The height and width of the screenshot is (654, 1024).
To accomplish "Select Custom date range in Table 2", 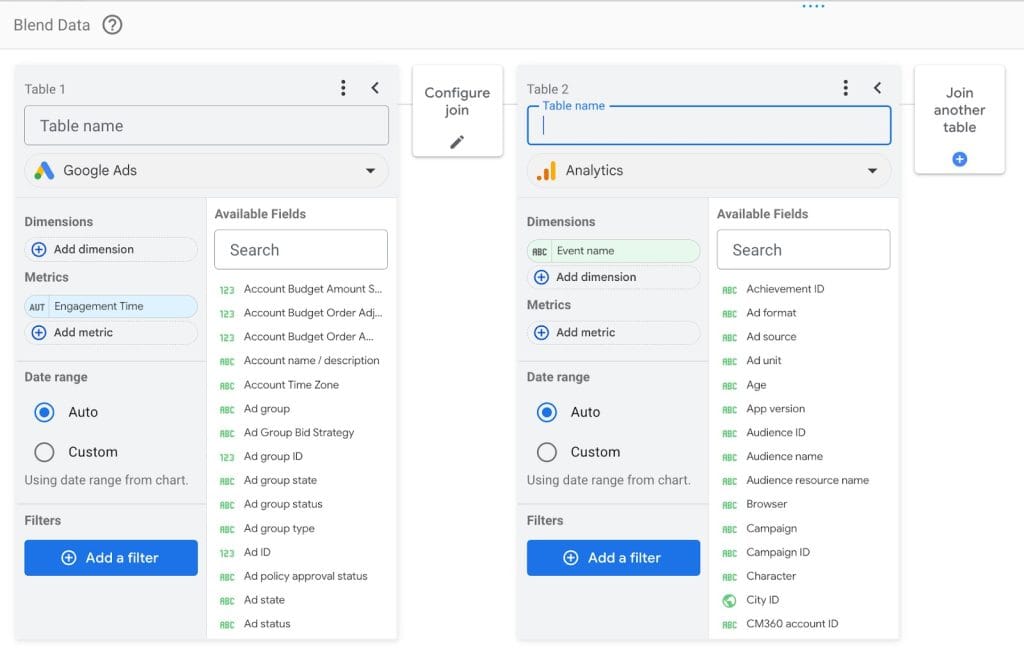I will [547, 452].
